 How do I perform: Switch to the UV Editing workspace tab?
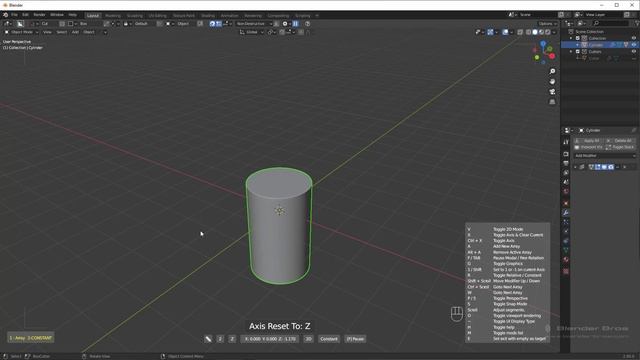click(x=158, y=16)
